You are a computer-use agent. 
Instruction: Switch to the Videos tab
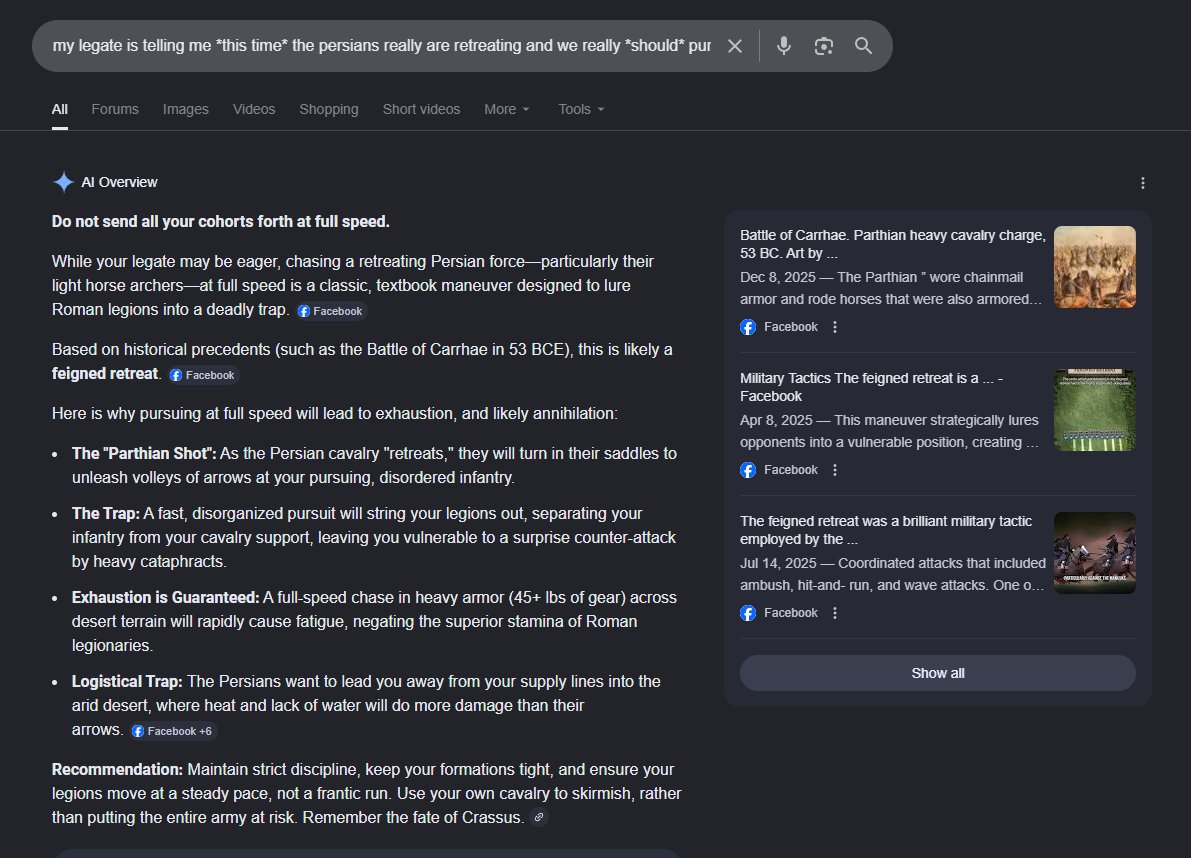pos(254,109)
